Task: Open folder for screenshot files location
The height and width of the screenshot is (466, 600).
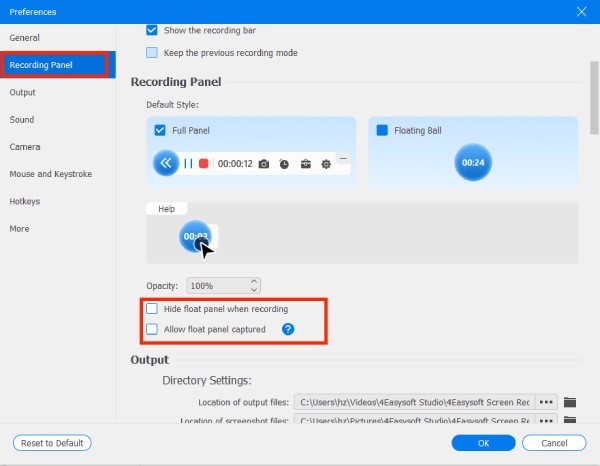Action: tap(570, 420)
